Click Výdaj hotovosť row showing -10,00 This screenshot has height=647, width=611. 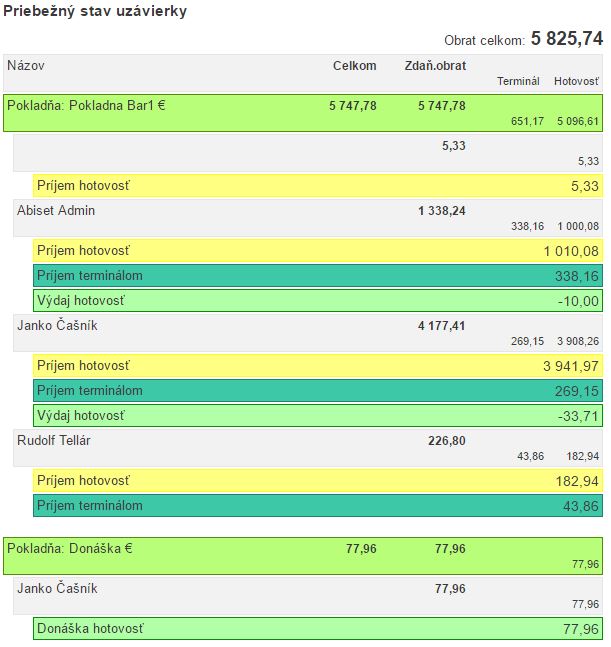point(317,301)
